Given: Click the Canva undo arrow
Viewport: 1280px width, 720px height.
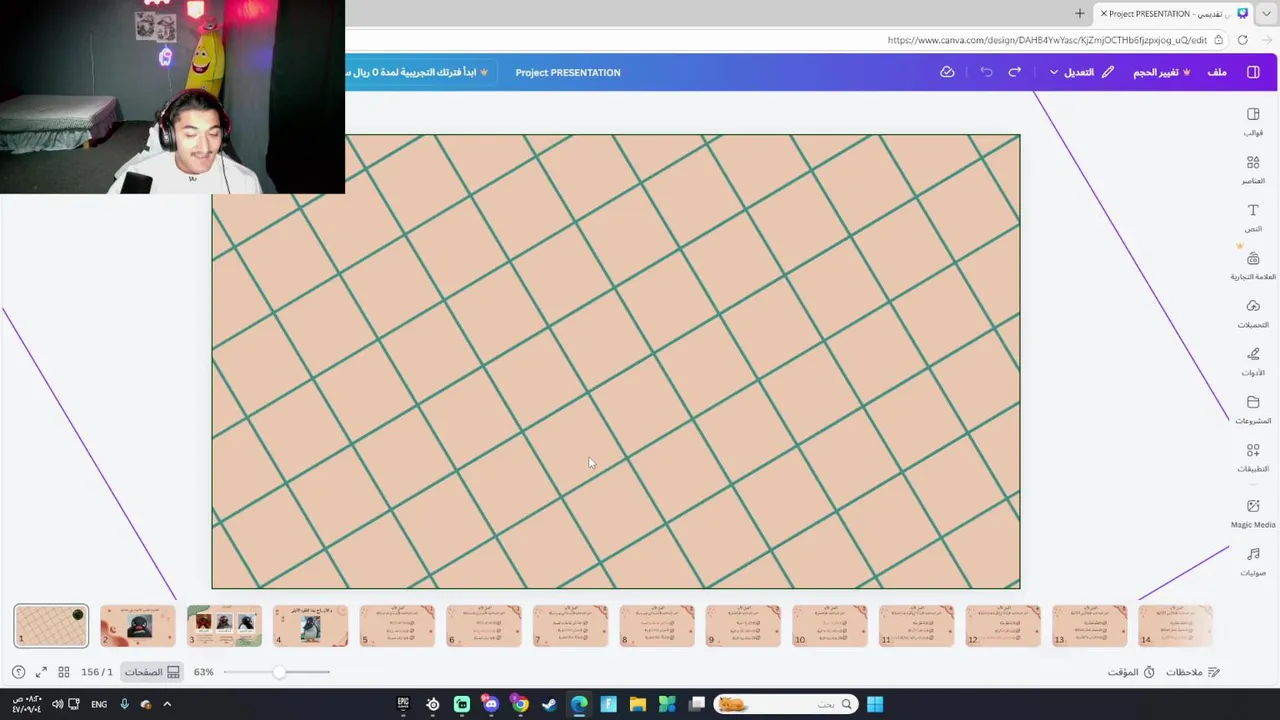Looking at the screenshot, I should point(986,72).
